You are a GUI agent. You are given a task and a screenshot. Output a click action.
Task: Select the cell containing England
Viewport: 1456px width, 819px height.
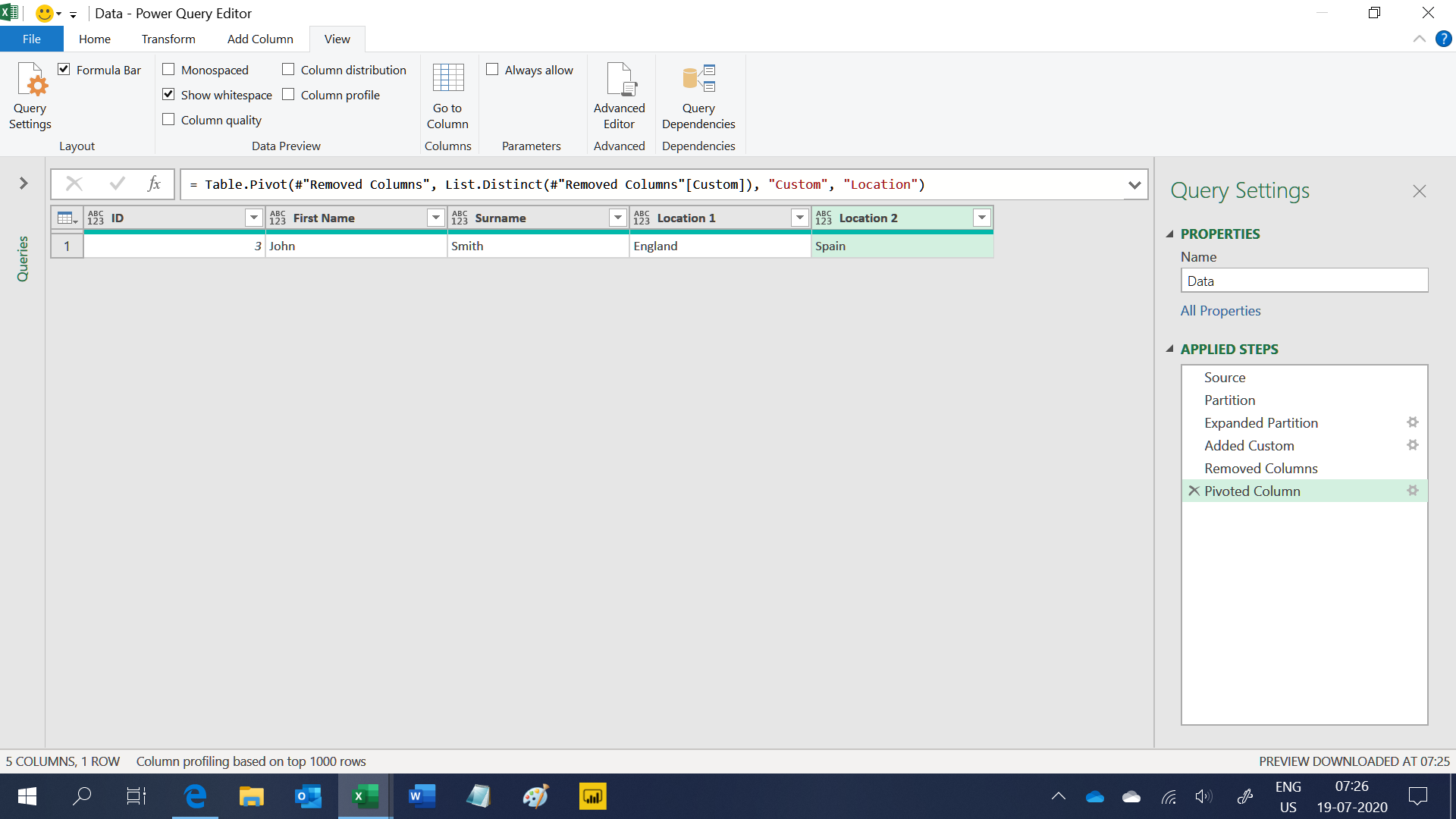click(x=720, y=246)
